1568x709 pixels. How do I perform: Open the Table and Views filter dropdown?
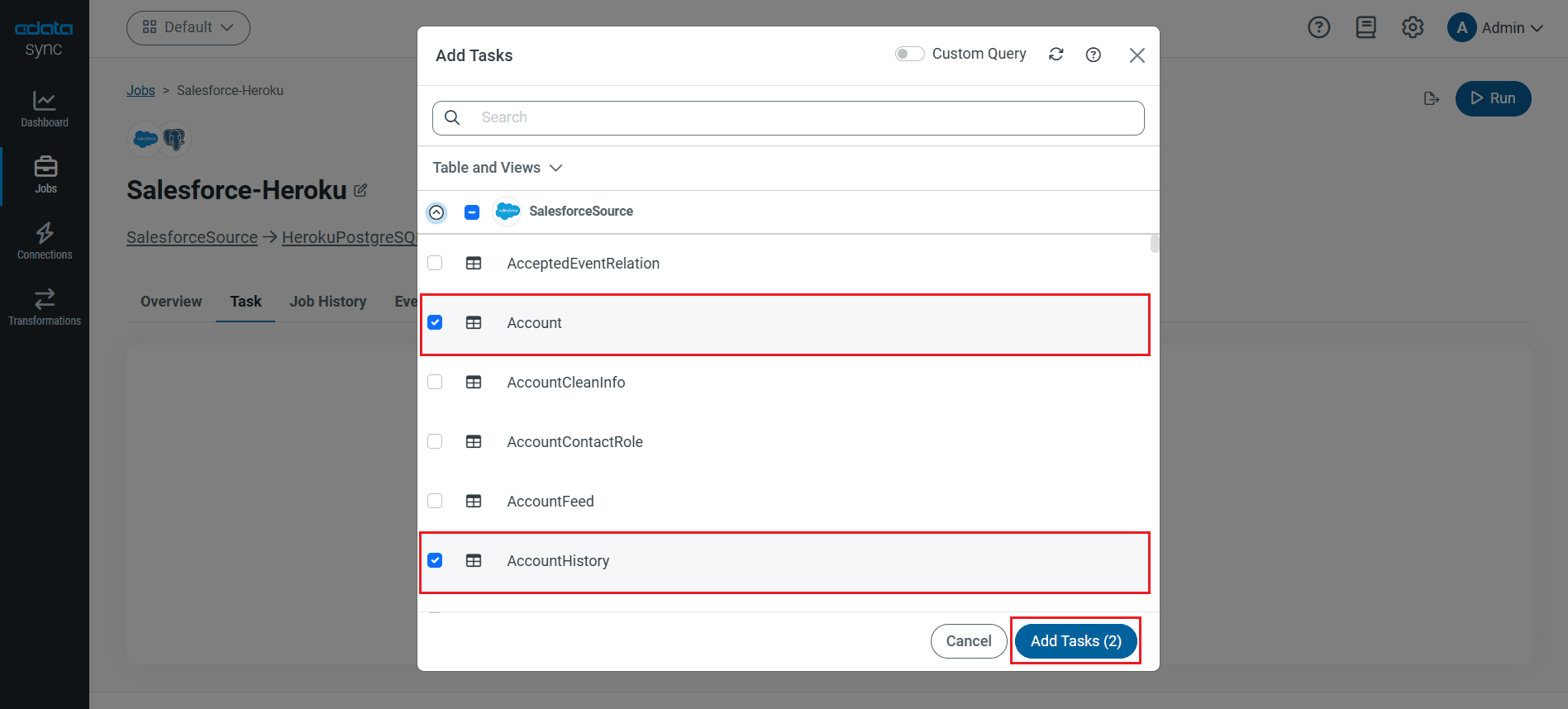pos(498,168)
